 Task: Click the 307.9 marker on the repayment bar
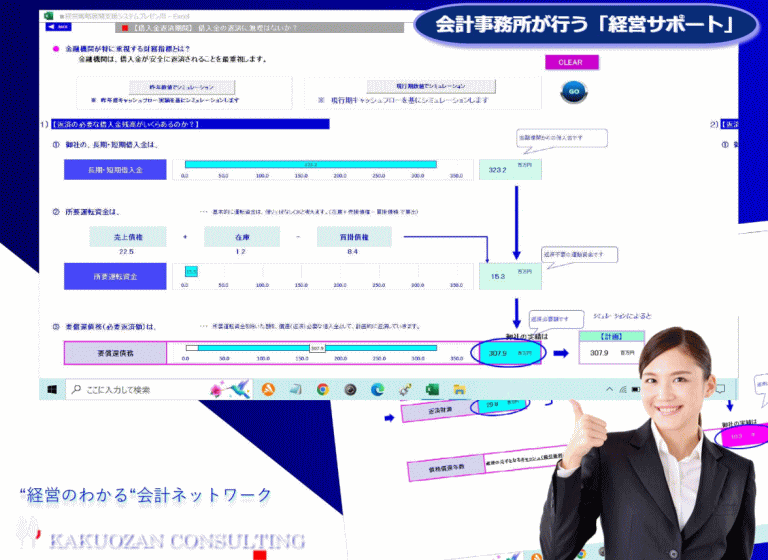point(317,348)
